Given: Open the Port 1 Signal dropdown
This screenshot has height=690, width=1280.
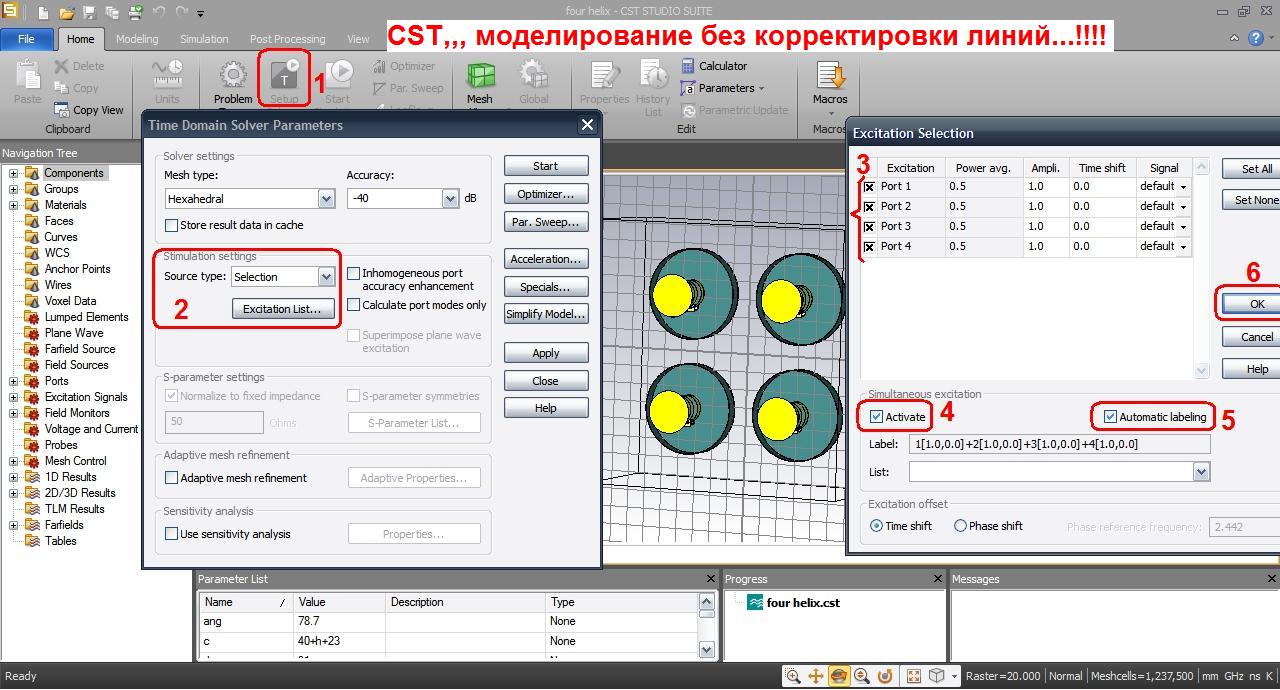Looking at the screenshot, I should pos(1183,187).
